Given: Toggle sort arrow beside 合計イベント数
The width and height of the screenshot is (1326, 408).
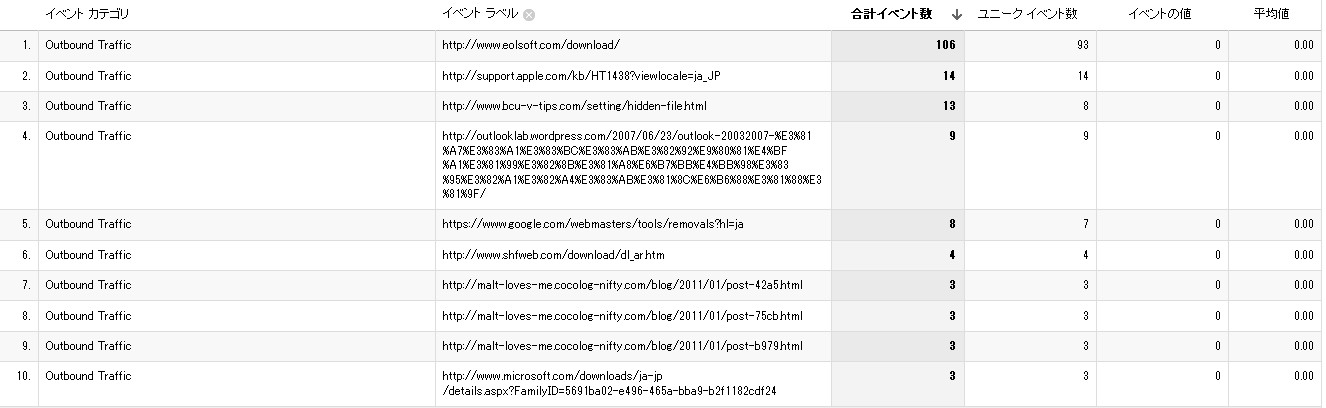Looking at the screenshot, I should [956, 14].
